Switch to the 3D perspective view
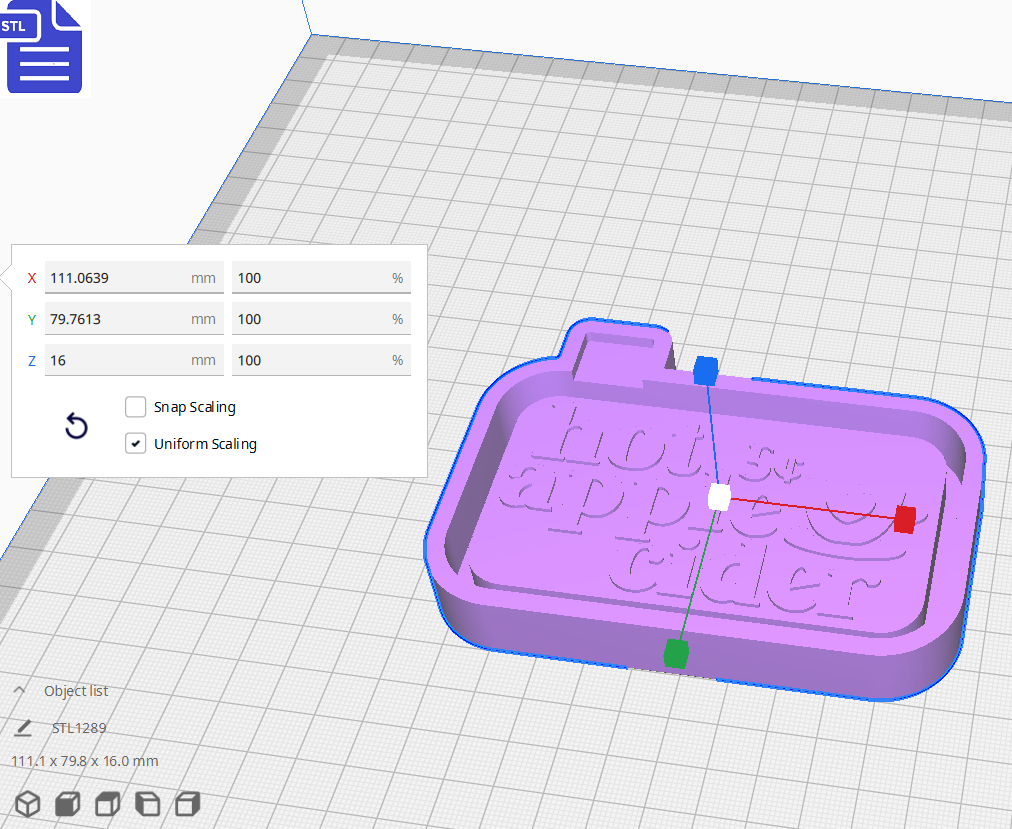 (27, 803)
